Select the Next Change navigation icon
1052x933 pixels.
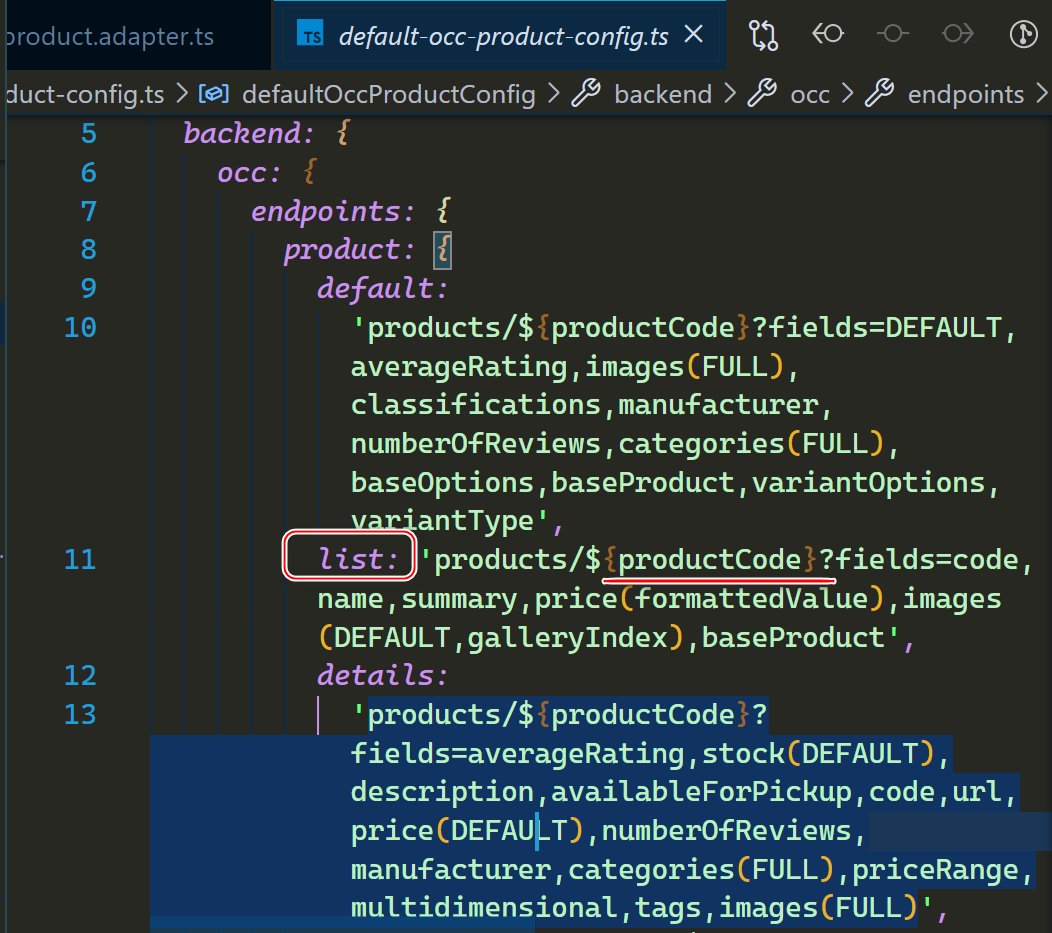[x=958, y=34]
